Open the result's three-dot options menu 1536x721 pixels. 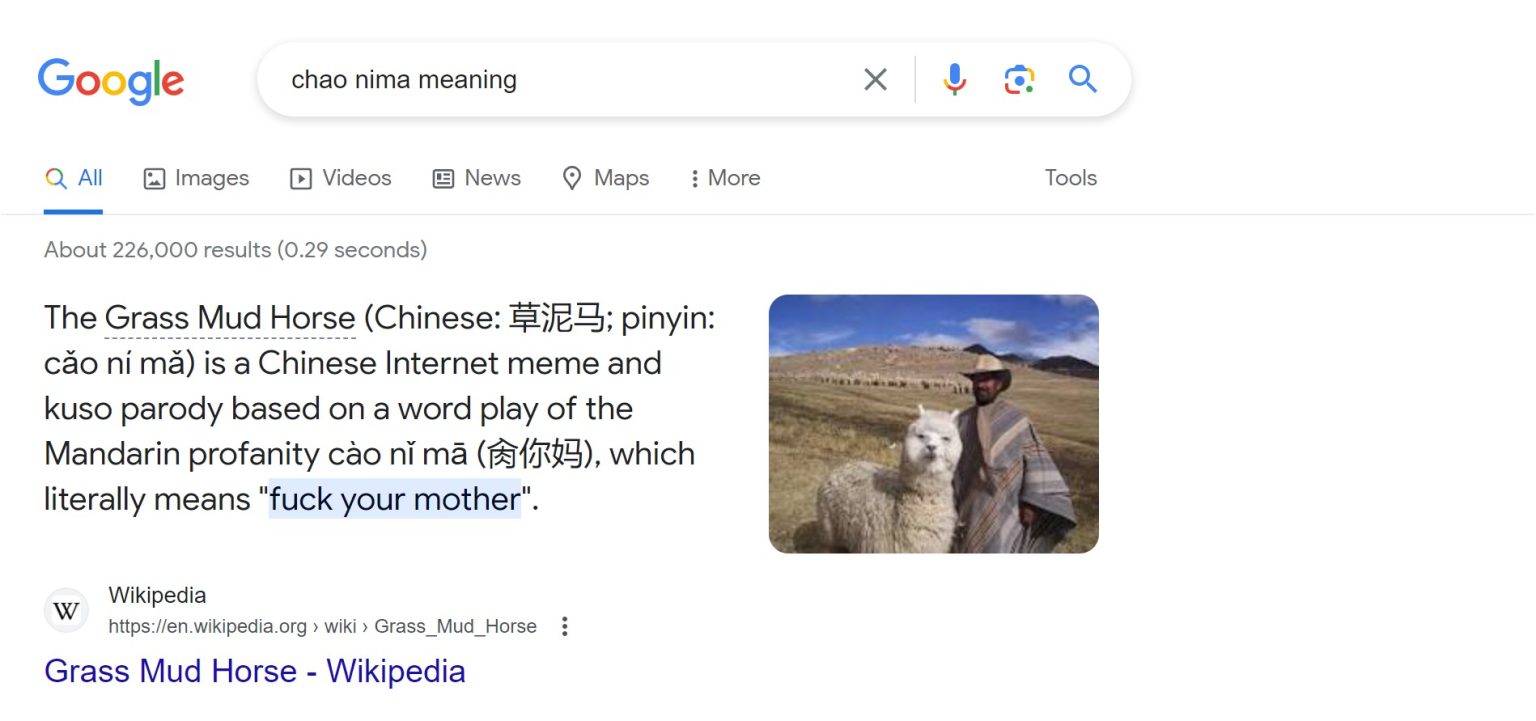coord(565,627)
